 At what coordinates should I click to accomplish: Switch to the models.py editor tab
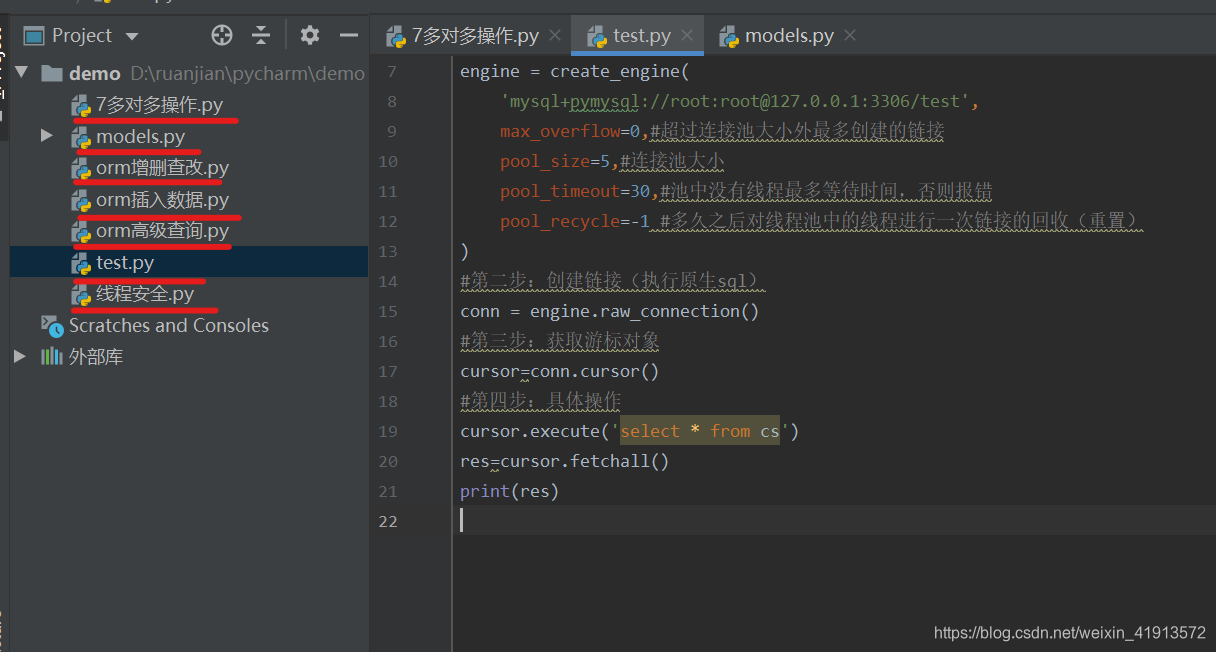pyautogui.click(x=789, y=36)
